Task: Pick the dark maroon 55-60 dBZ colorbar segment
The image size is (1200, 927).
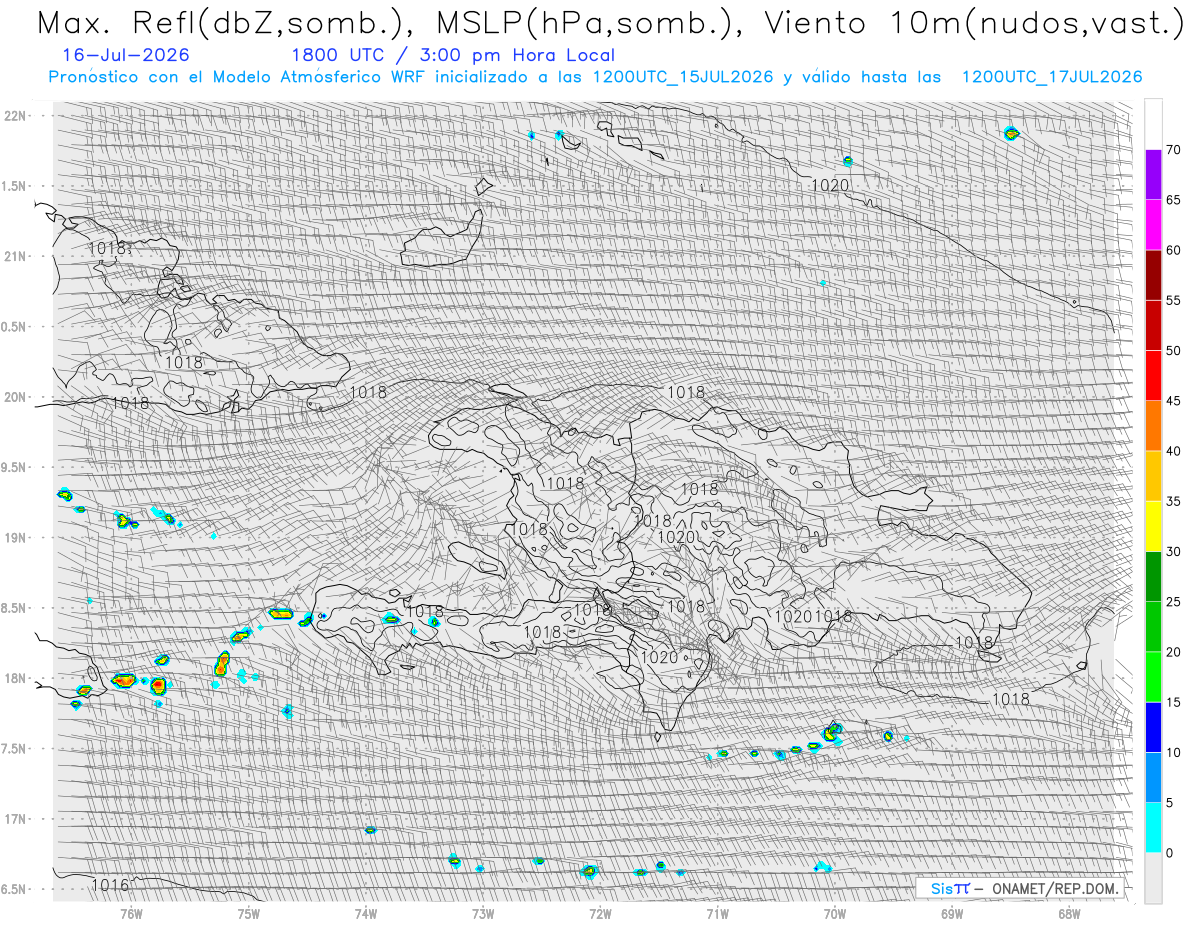Action: 1153,275
